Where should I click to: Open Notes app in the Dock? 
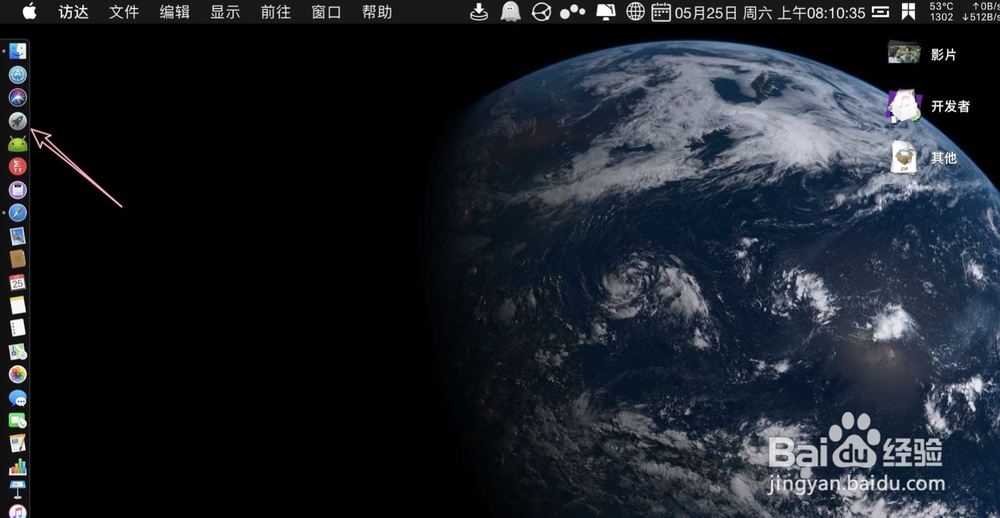[17, 305]
